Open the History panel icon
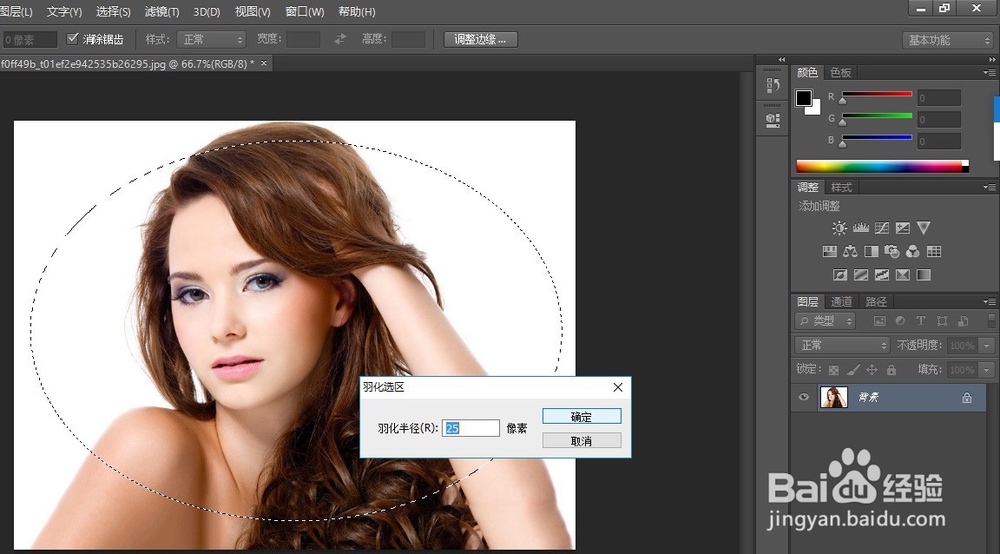This screenshot has width=1000, height=554. 773,85
